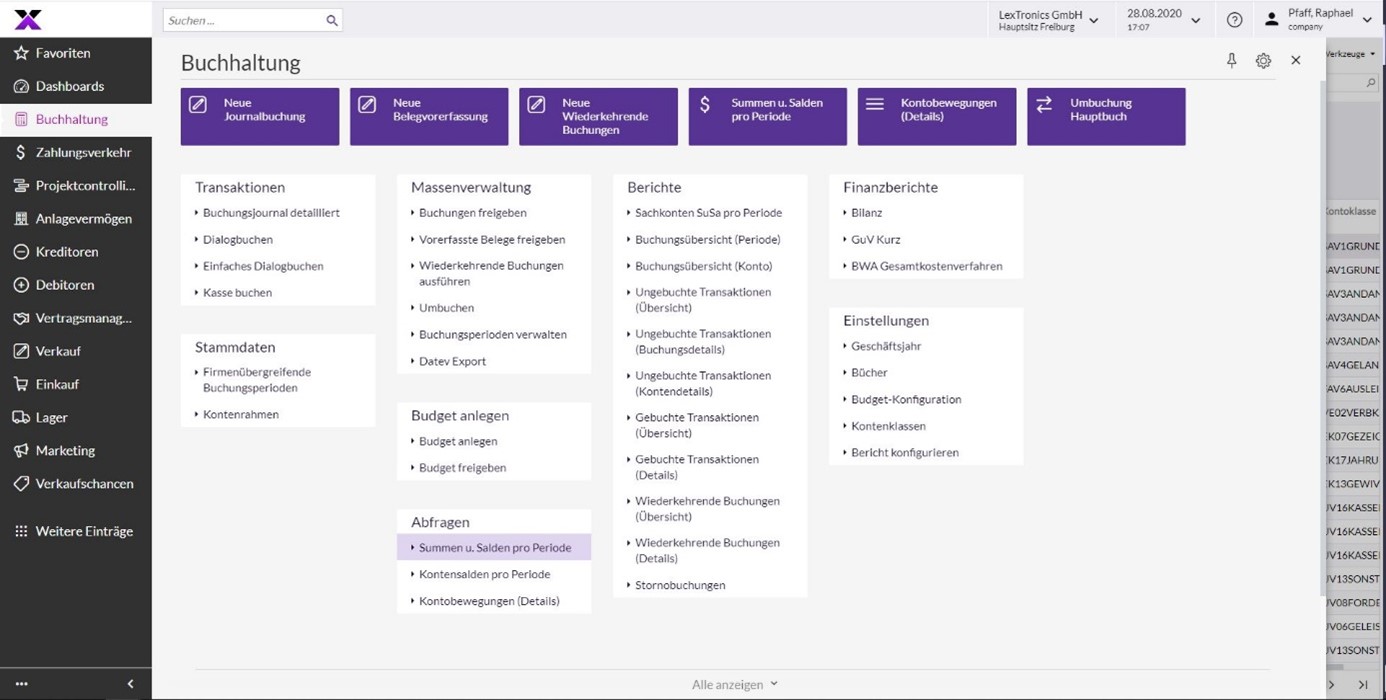Viewport: 1386px width, 700px height.
Task: Click into the Suchen search field
Action: pos(243,20)
